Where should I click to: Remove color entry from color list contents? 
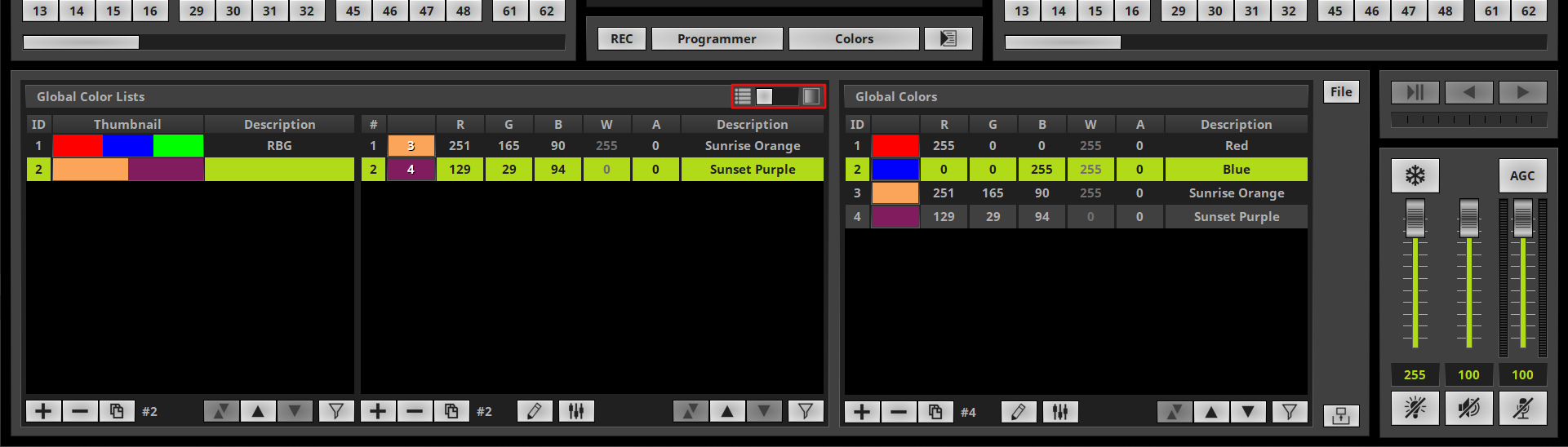(415, 411)
